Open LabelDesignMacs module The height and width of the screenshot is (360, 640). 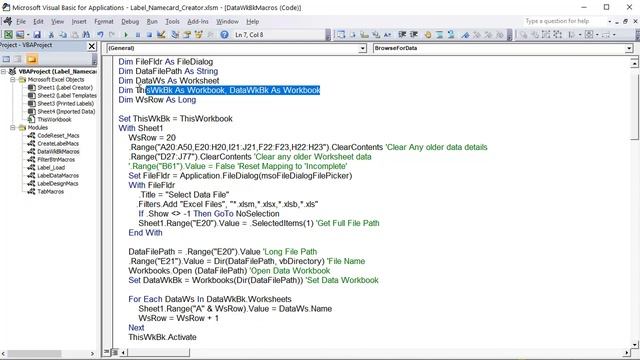58,184
